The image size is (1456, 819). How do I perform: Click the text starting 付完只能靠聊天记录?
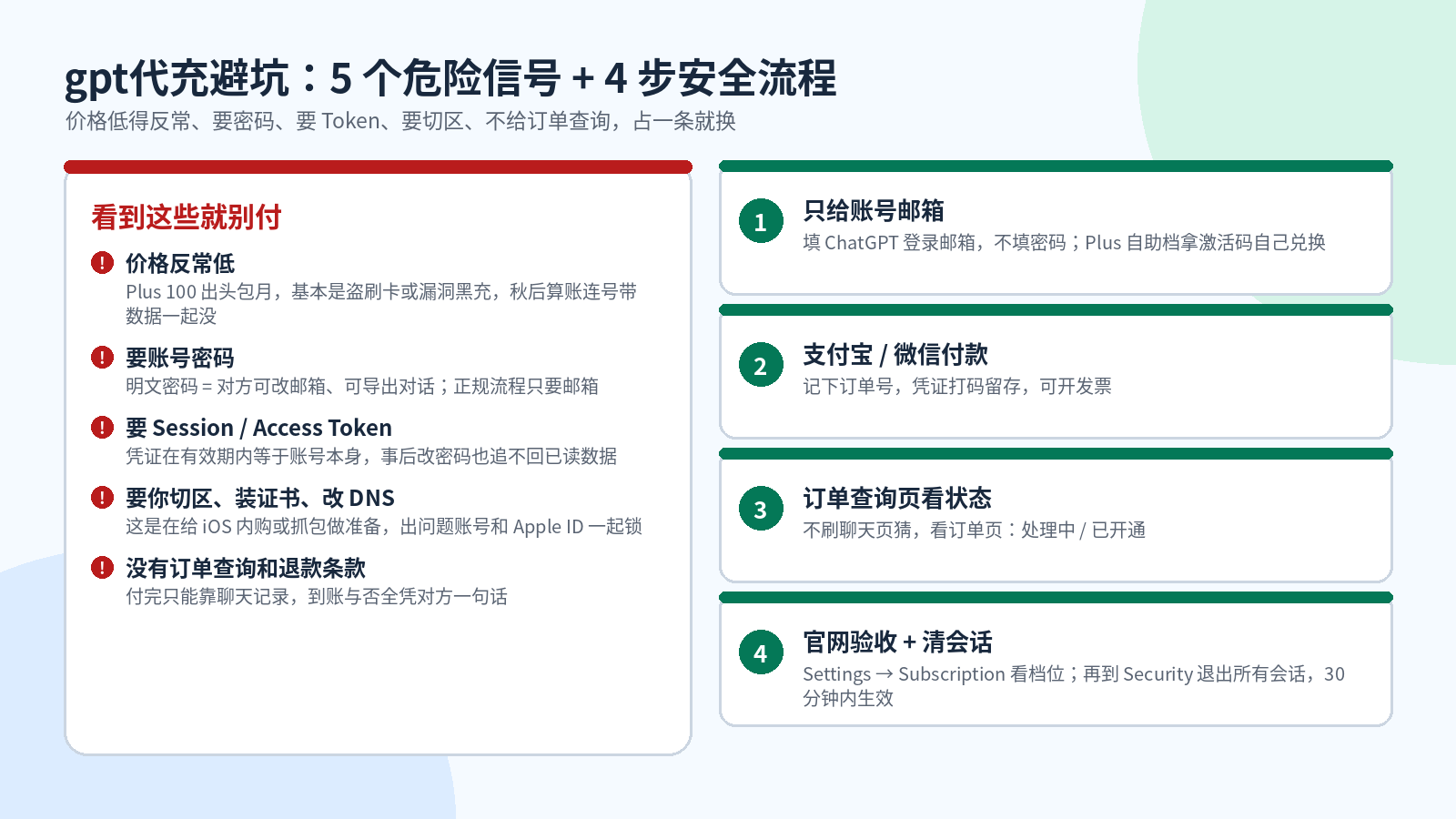point(317,597)
